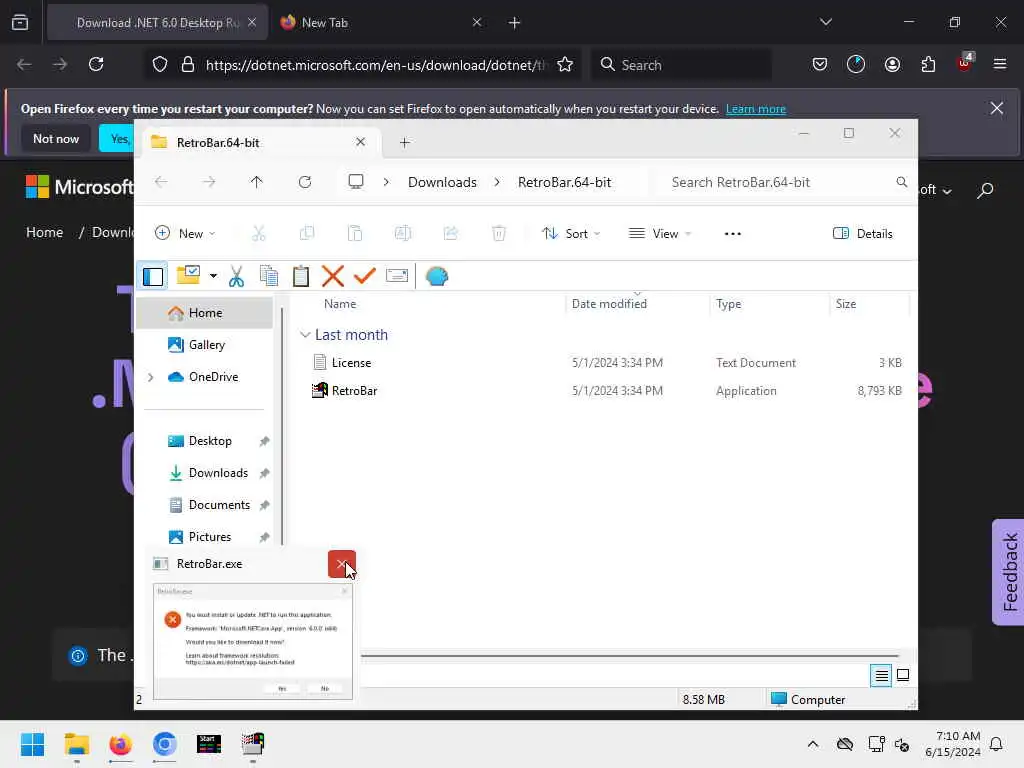Click the scissors Cut icon in classic toolbar

236,276
